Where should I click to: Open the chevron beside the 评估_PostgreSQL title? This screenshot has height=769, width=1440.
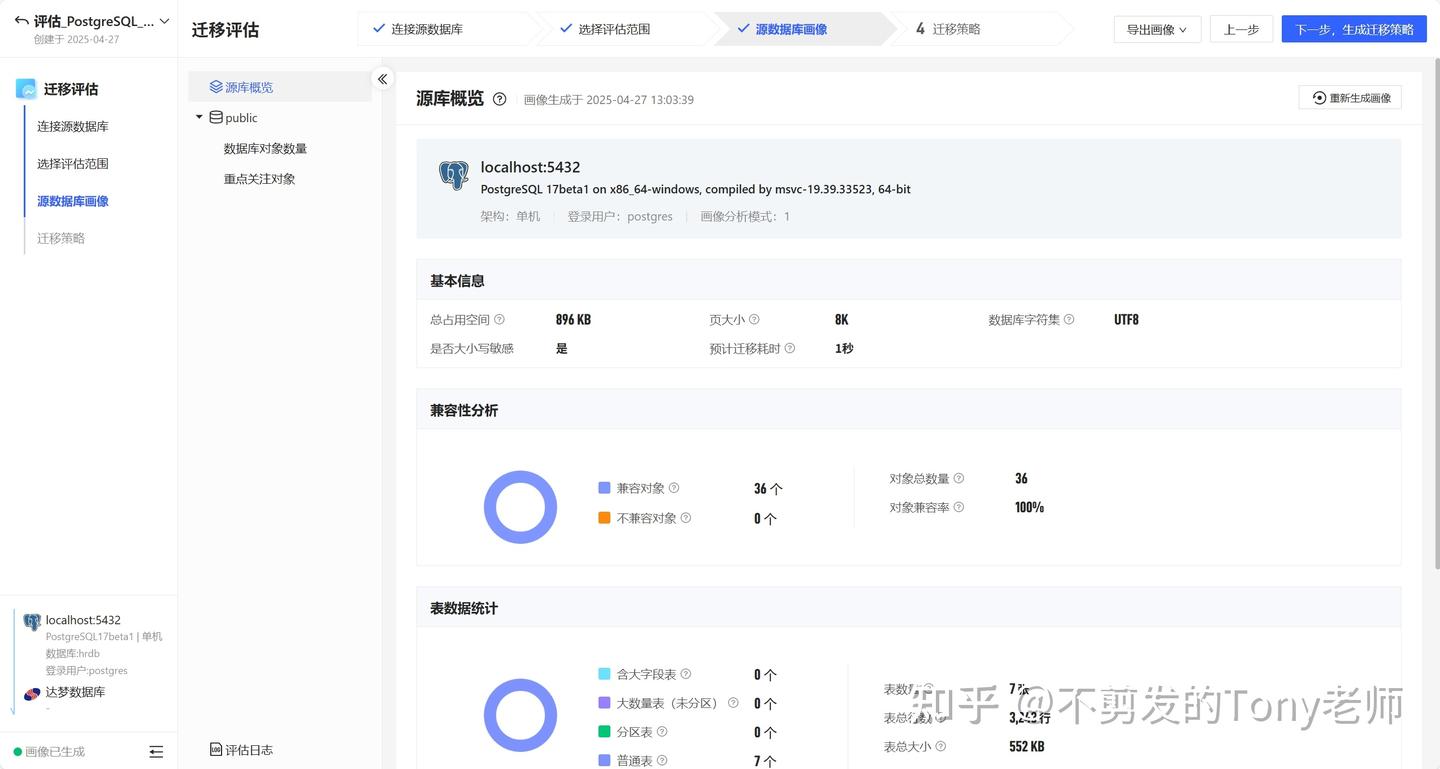pyautogui.click(x=163, y=21)
